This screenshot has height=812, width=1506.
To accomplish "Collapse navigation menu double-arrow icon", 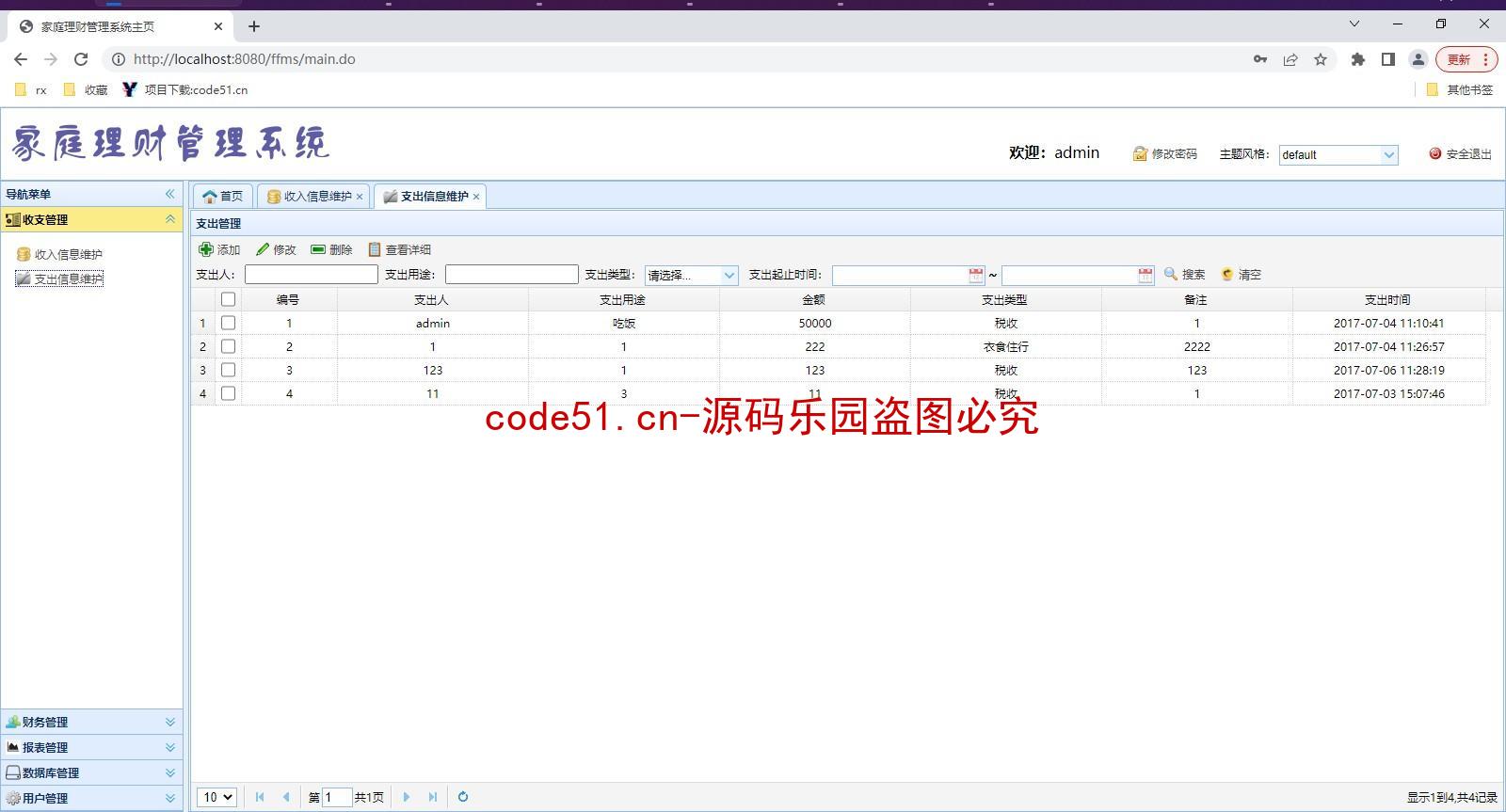I will (x=170, y=194).
